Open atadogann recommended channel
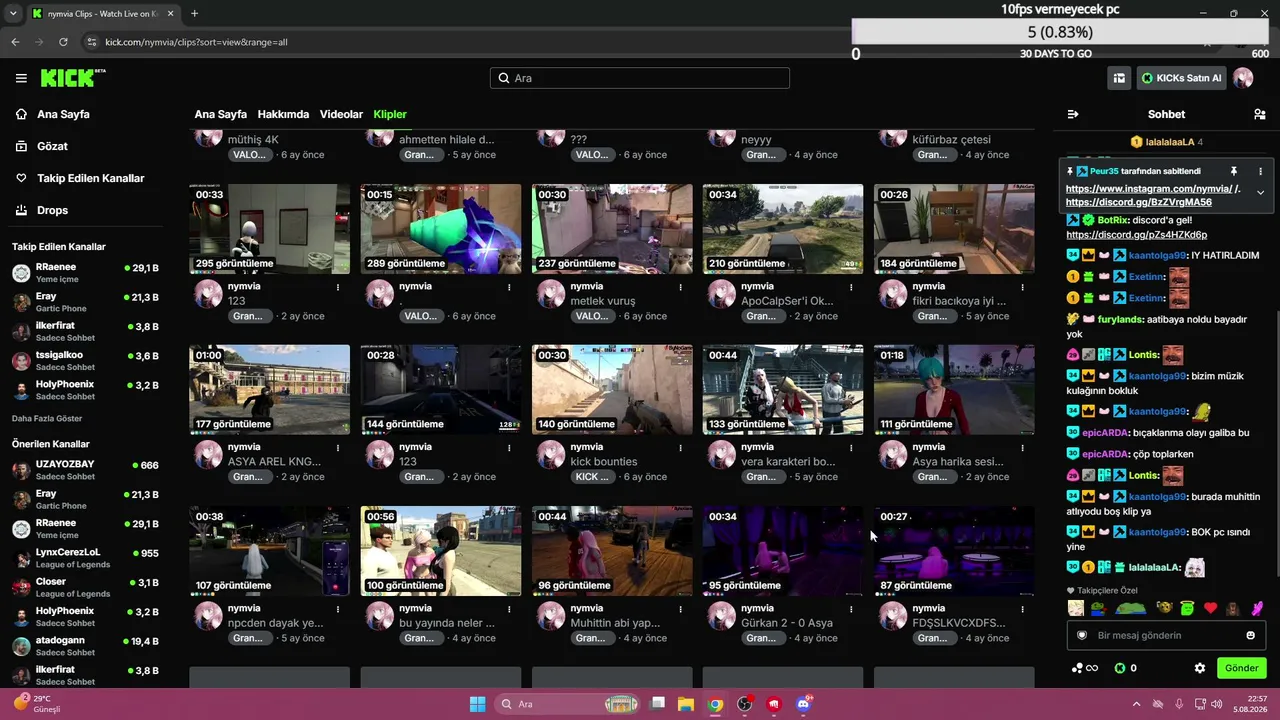Image resolution: width=1280 pixels, height=720 pixels. [85, 645]
